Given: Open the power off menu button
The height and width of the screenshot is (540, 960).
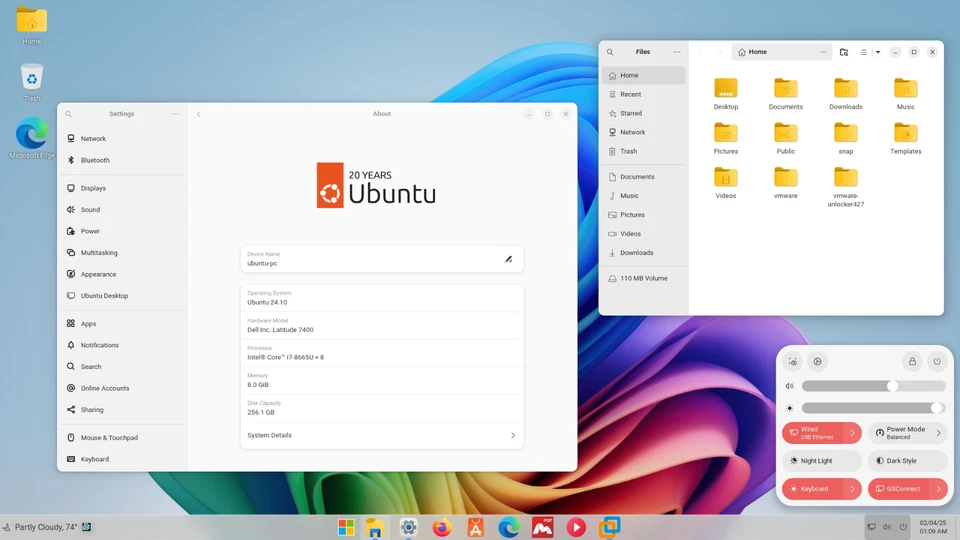Looking at the screenshot, I should [937, 362].
